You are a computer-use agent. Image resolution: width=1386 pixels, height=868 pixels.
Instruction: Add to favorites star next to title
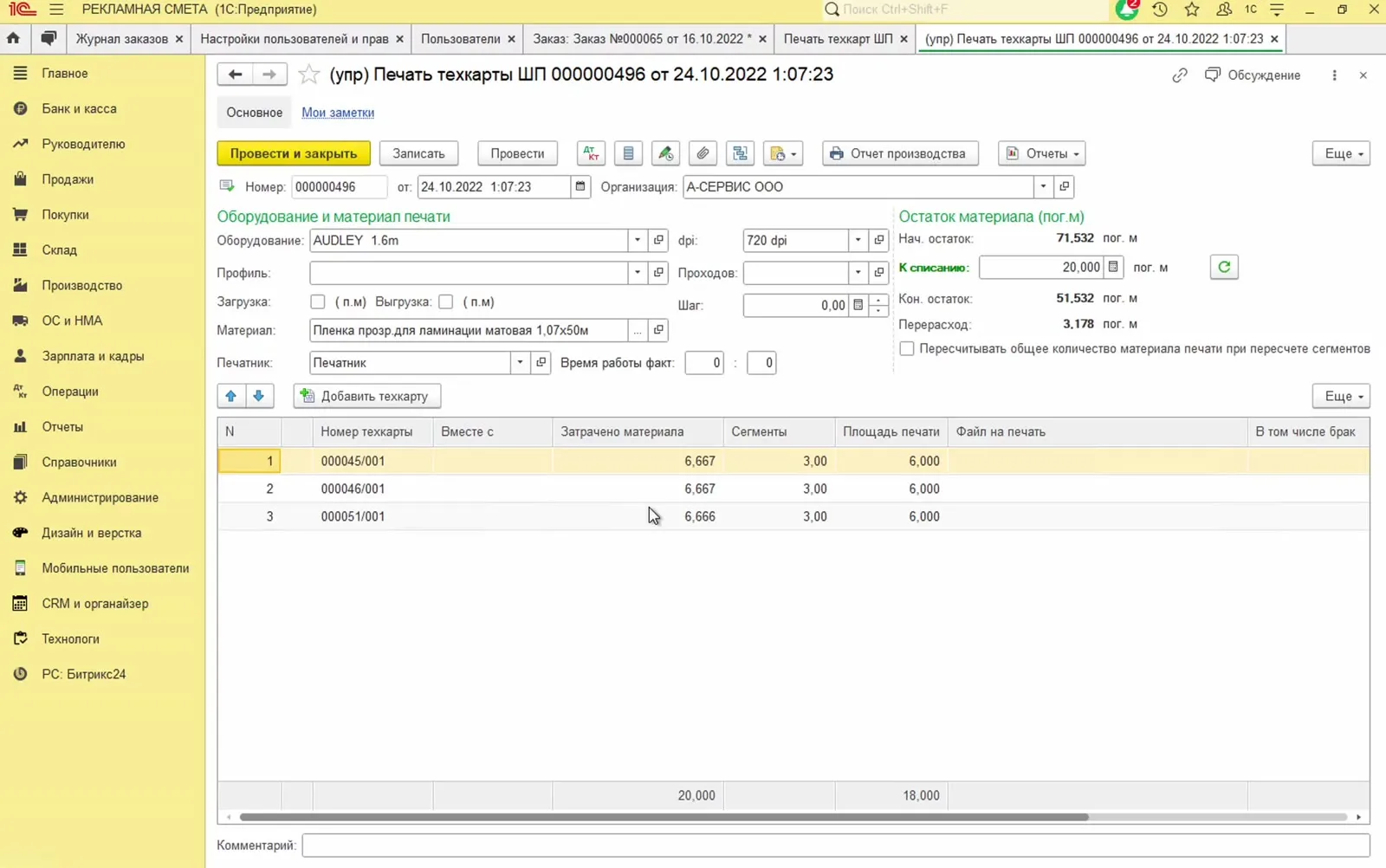point(308,74)
